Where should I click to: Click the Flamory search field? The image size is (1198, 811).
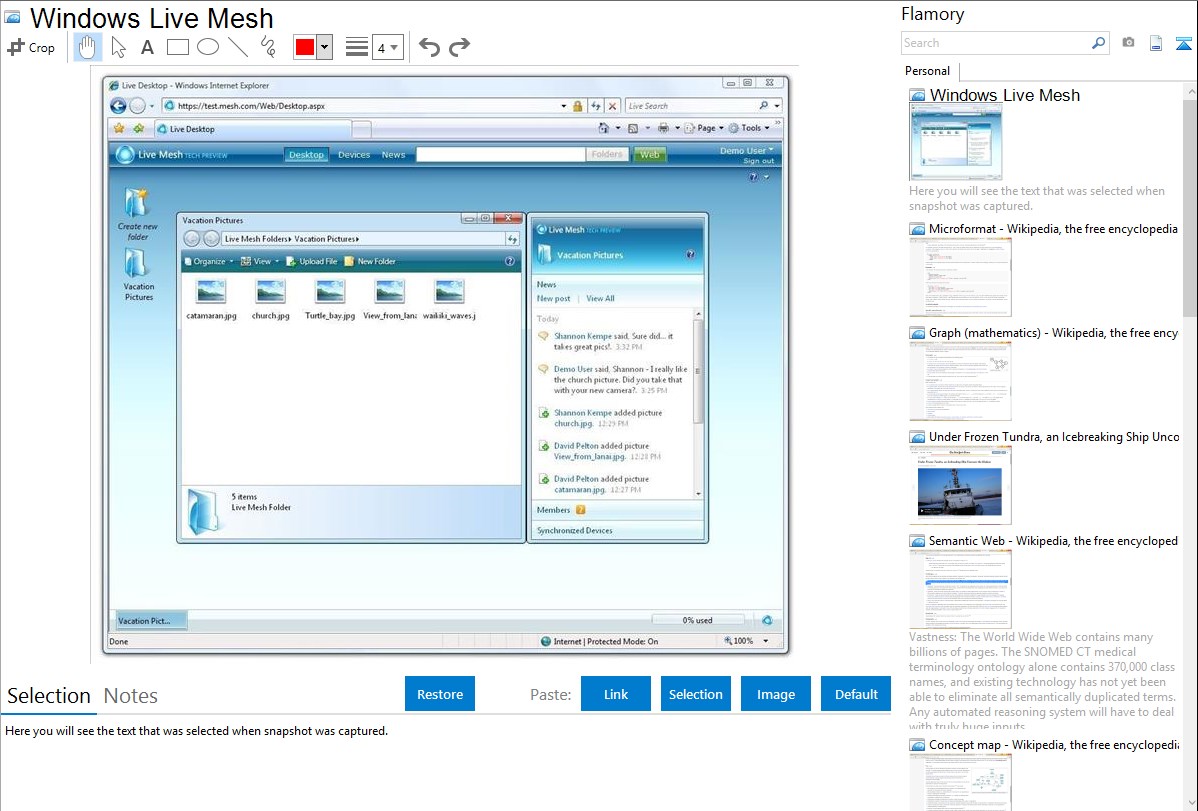click(x=996, y=43)
